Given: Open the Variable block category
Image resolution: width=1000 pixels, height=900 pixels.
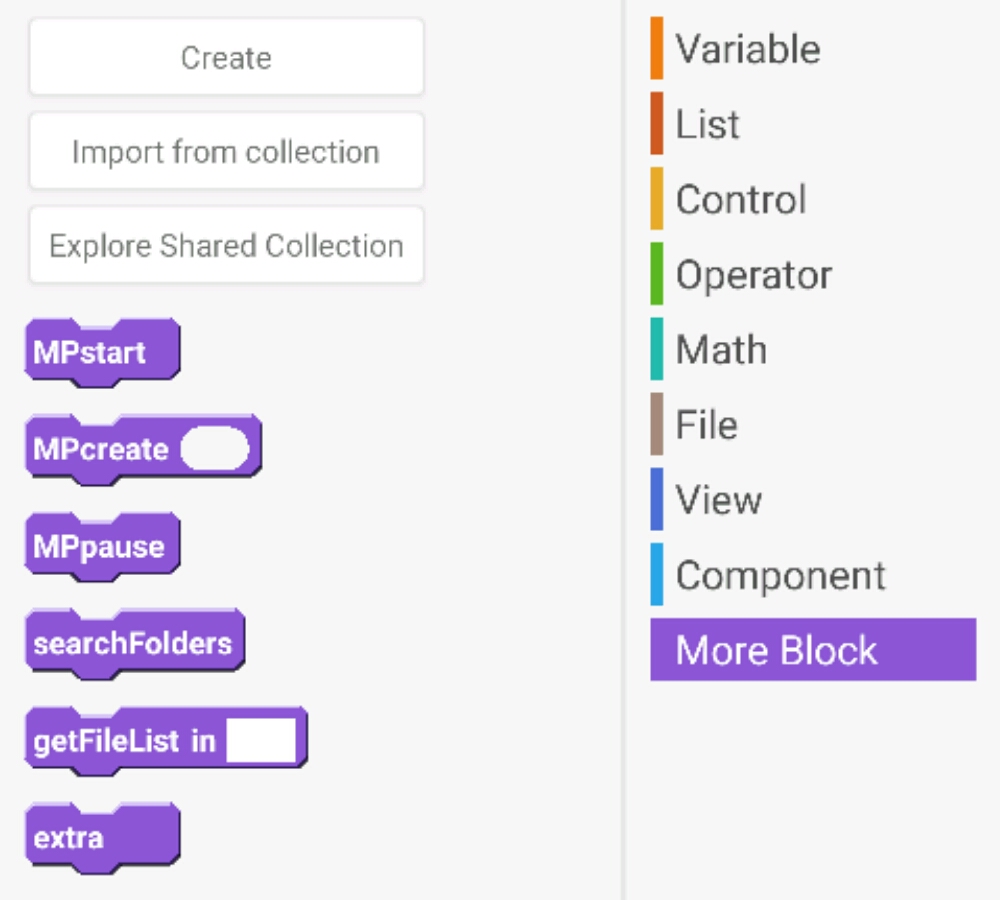Looking at the screenshot, I should [x=747, y=49].
